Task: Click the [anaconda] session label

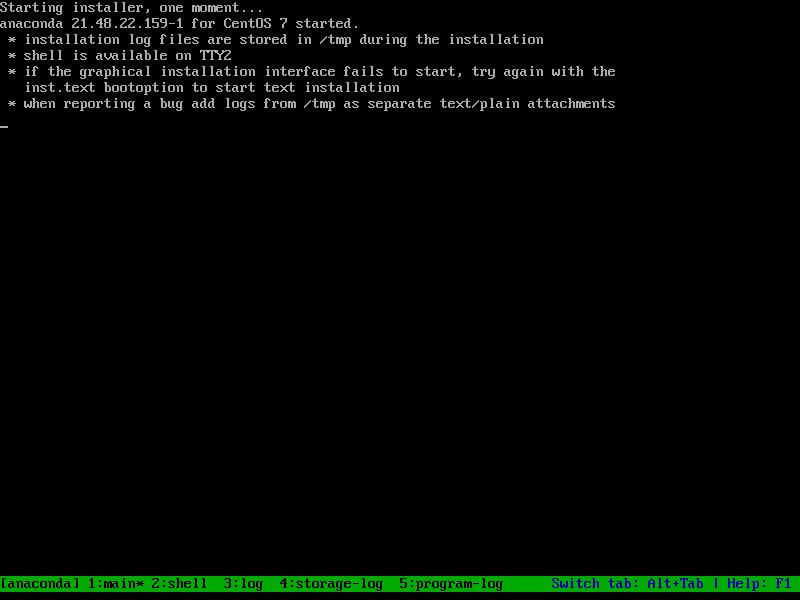Action: [40, 583]
